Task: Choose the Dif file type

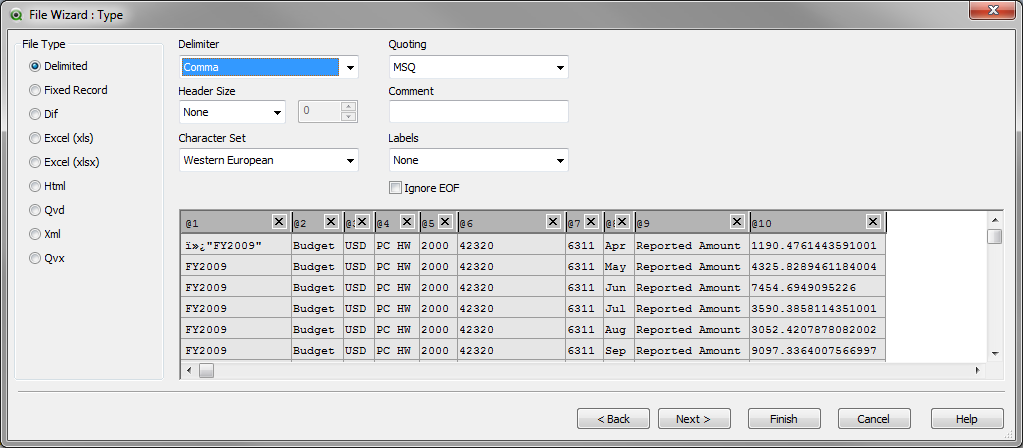Action: pos(43,114)
